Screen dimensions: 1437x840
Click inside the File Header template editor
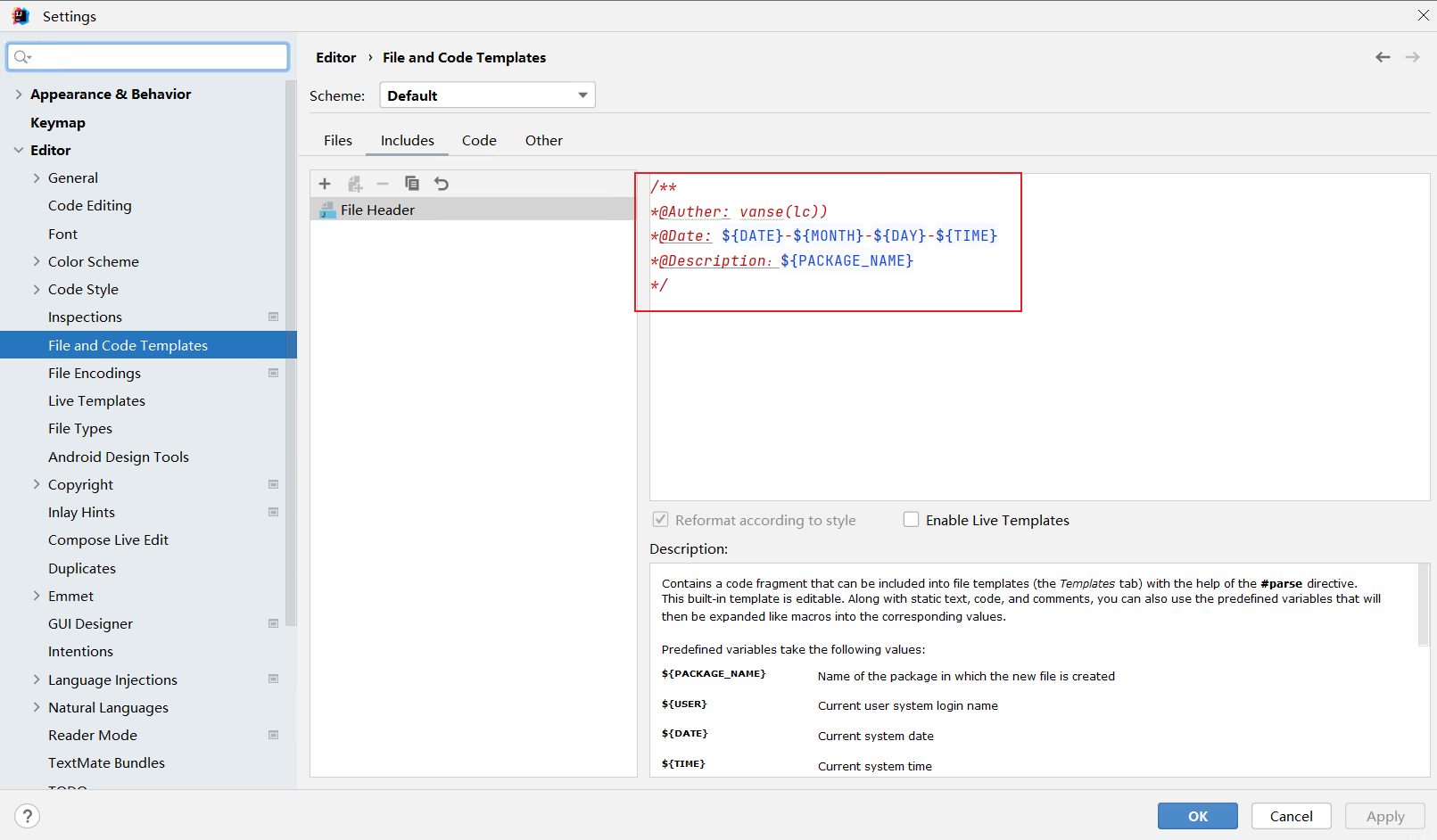[1039, 336]
